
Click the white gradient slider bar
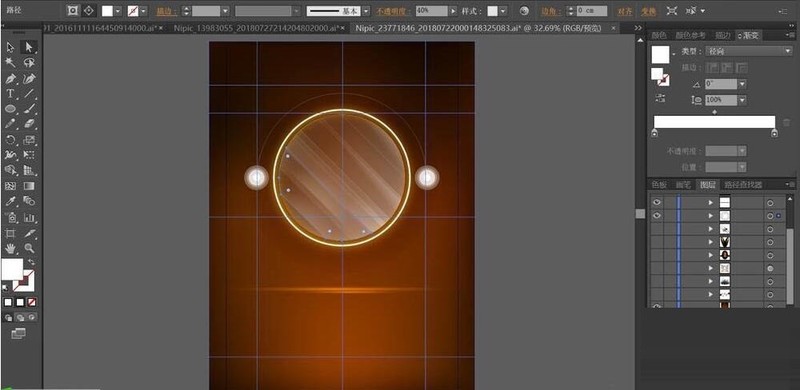click(714, 122)
